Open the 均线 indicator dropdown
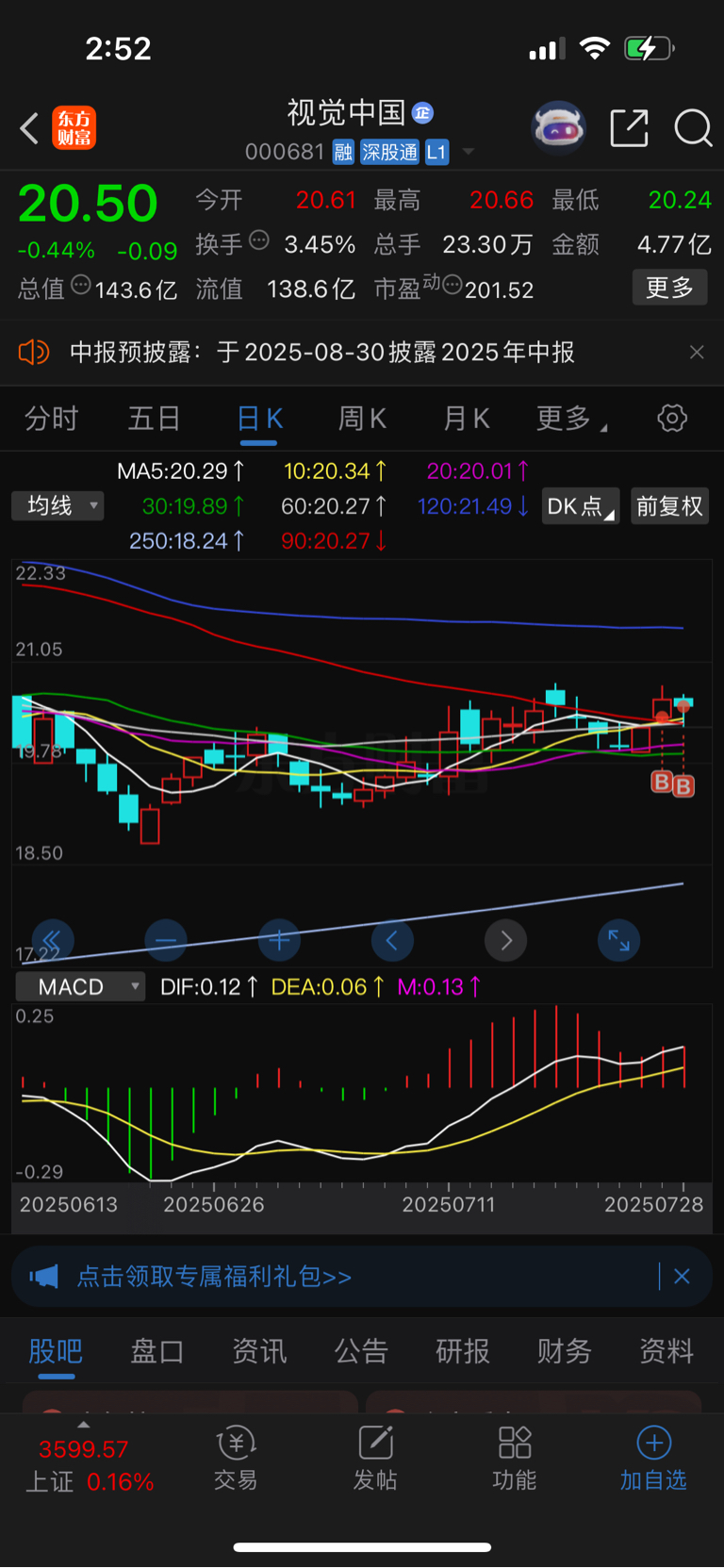This screenshot has height=1568, width=724. (x=58, y=506)
